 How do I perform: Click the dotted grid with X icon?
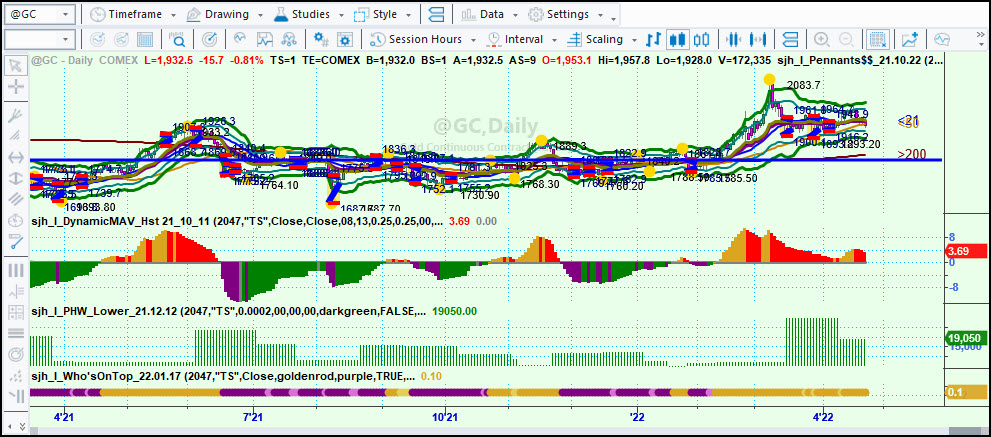[x=877, y=39]
